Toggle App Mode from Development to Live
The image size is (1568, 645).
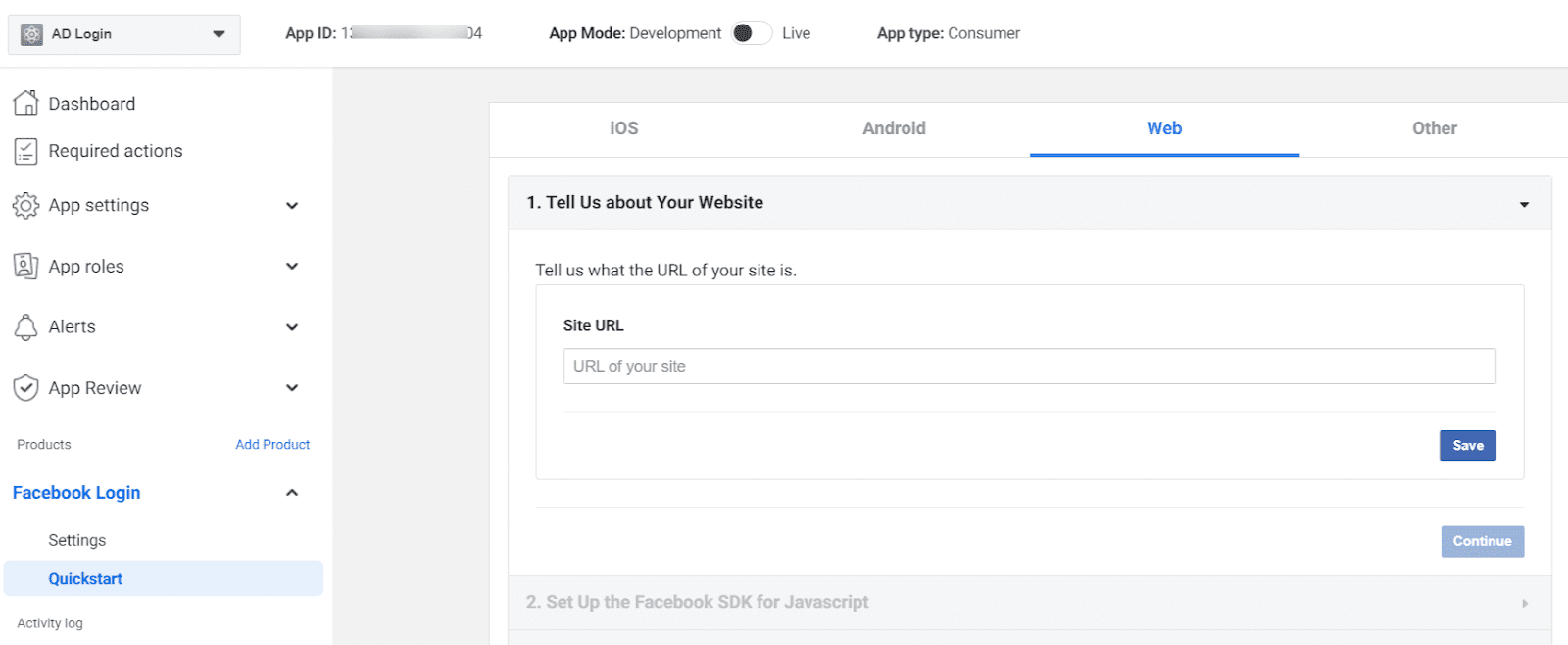[751, 33]
